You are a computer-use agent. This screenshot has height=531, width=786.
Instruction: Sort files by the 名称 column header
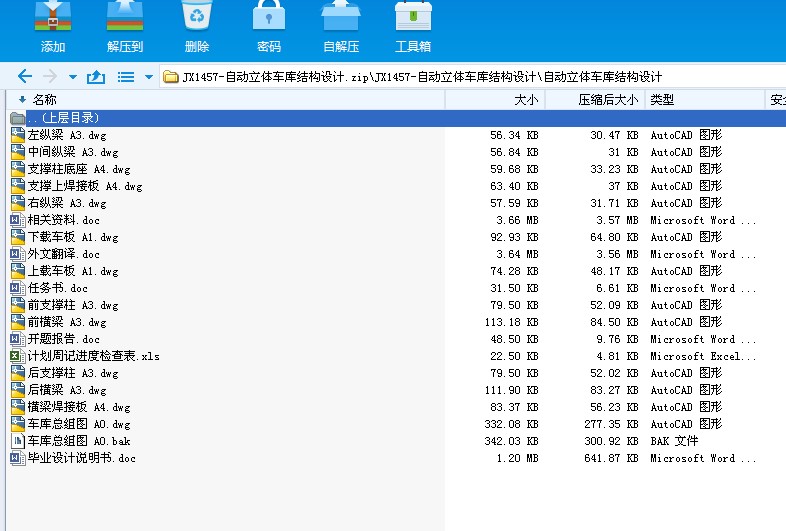tap(45, 100)
